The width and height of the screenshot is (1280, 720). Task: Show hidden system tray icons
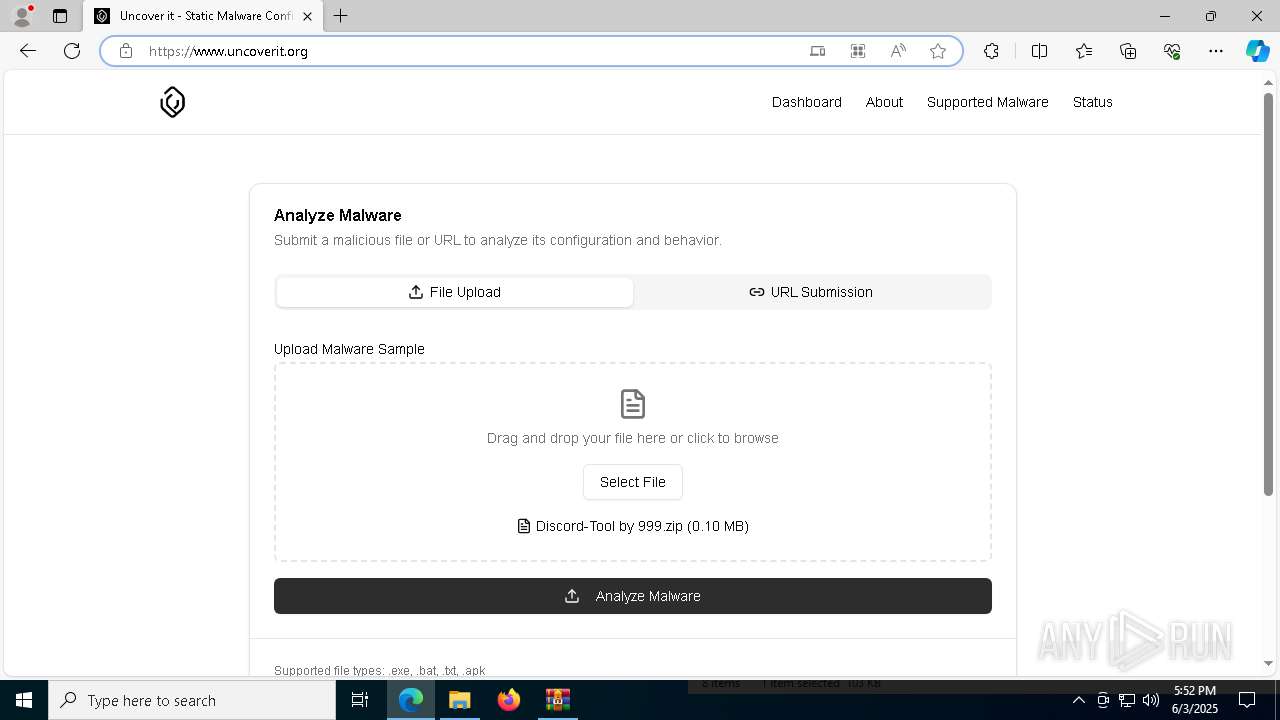[1078, 700]
